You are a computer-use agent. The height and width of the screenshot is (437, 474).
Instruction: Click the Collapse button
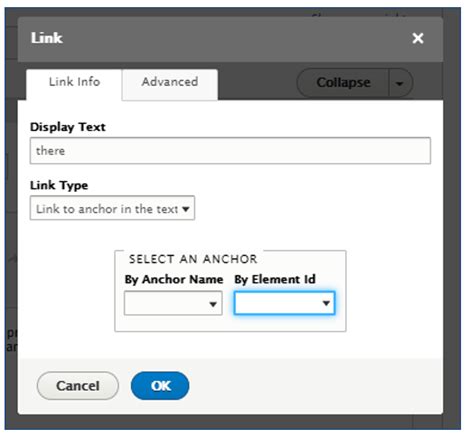tap(343, 83)
